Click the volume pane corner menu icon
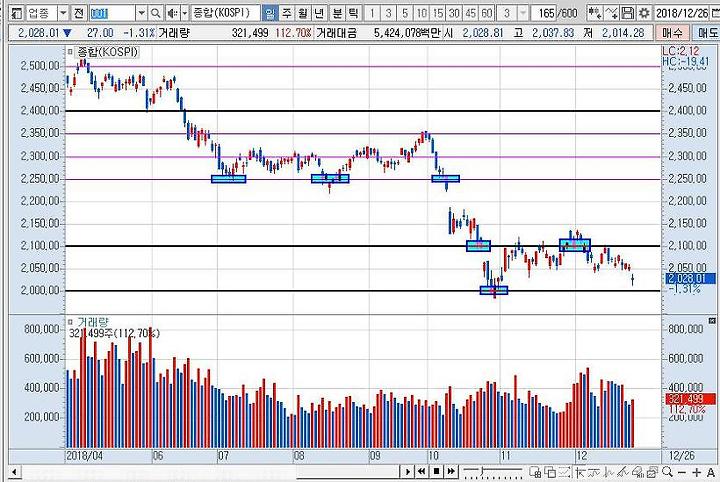 (x=712, y=320)
